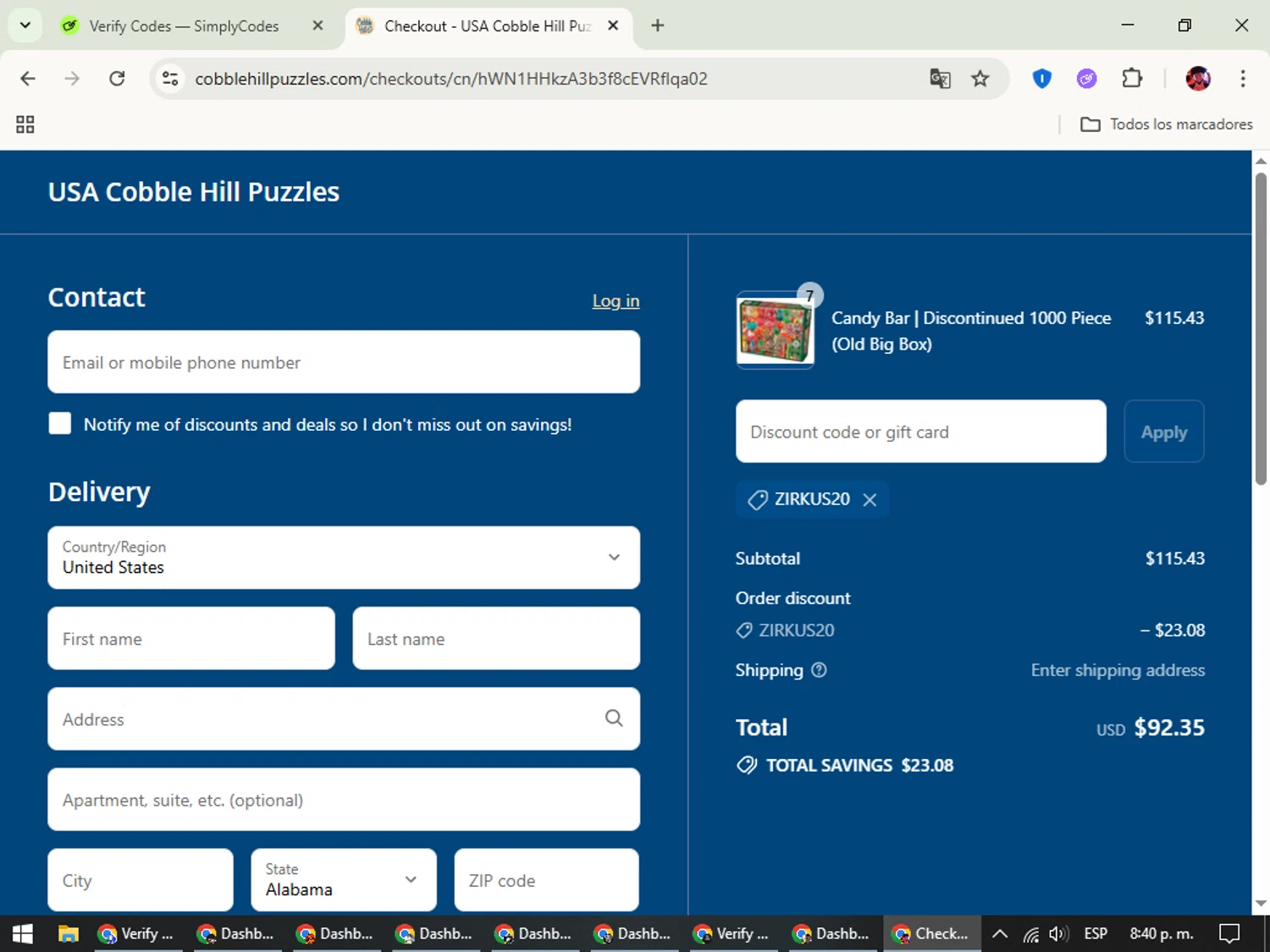Click the 8:40 p. m. clock
This screenshot has width=1270, height=952.
pos(1162,933)
